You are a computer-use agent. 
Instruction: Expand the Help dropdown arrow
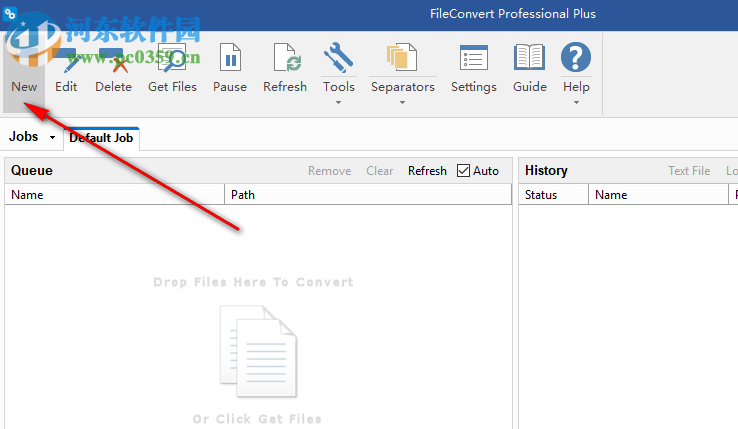(x=576, y=102)
